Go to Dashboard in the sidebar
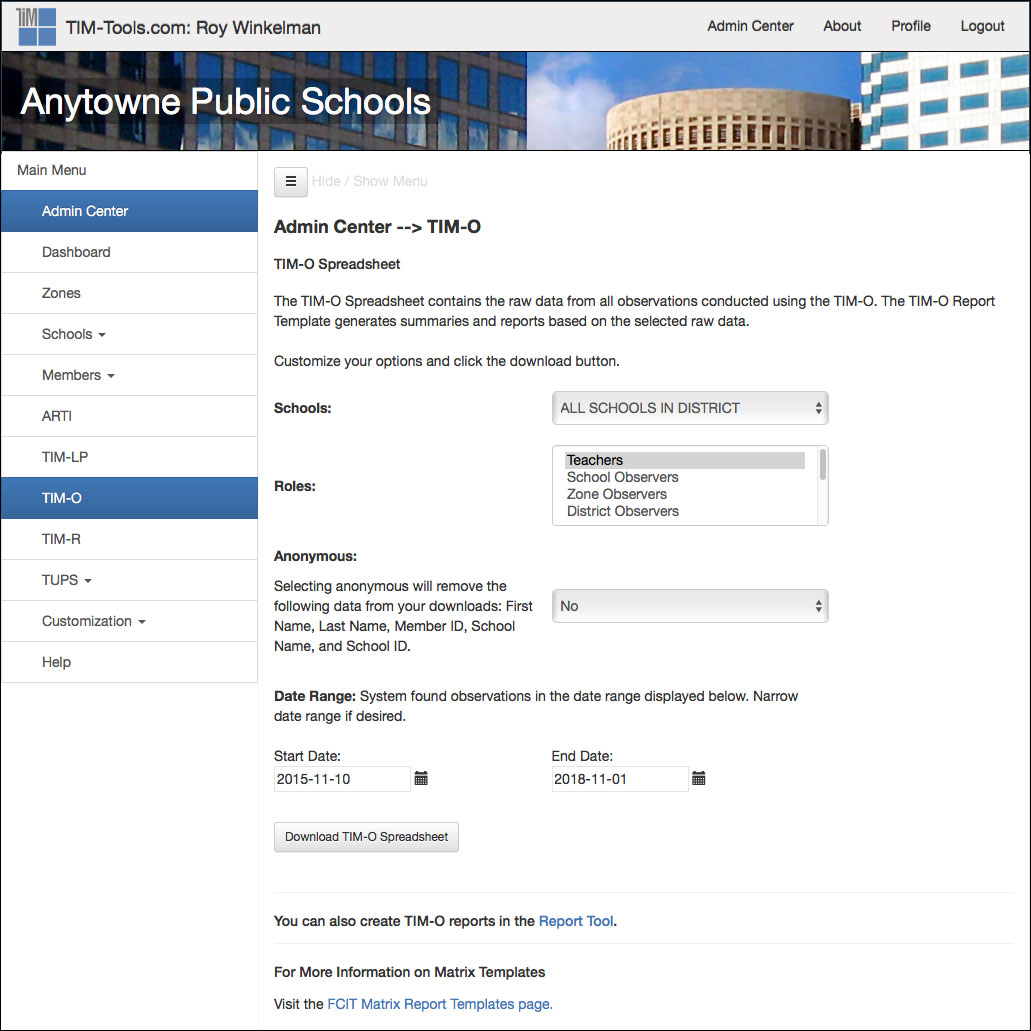 click(130, 252)
